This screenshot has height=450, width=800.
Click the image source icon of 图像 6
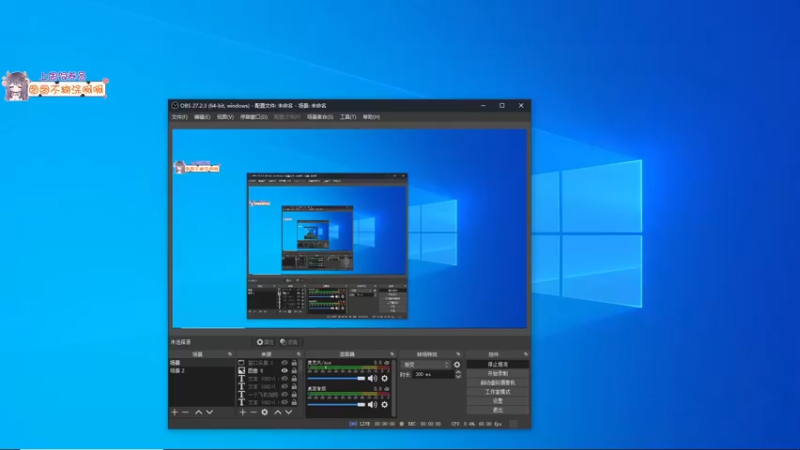241,370
